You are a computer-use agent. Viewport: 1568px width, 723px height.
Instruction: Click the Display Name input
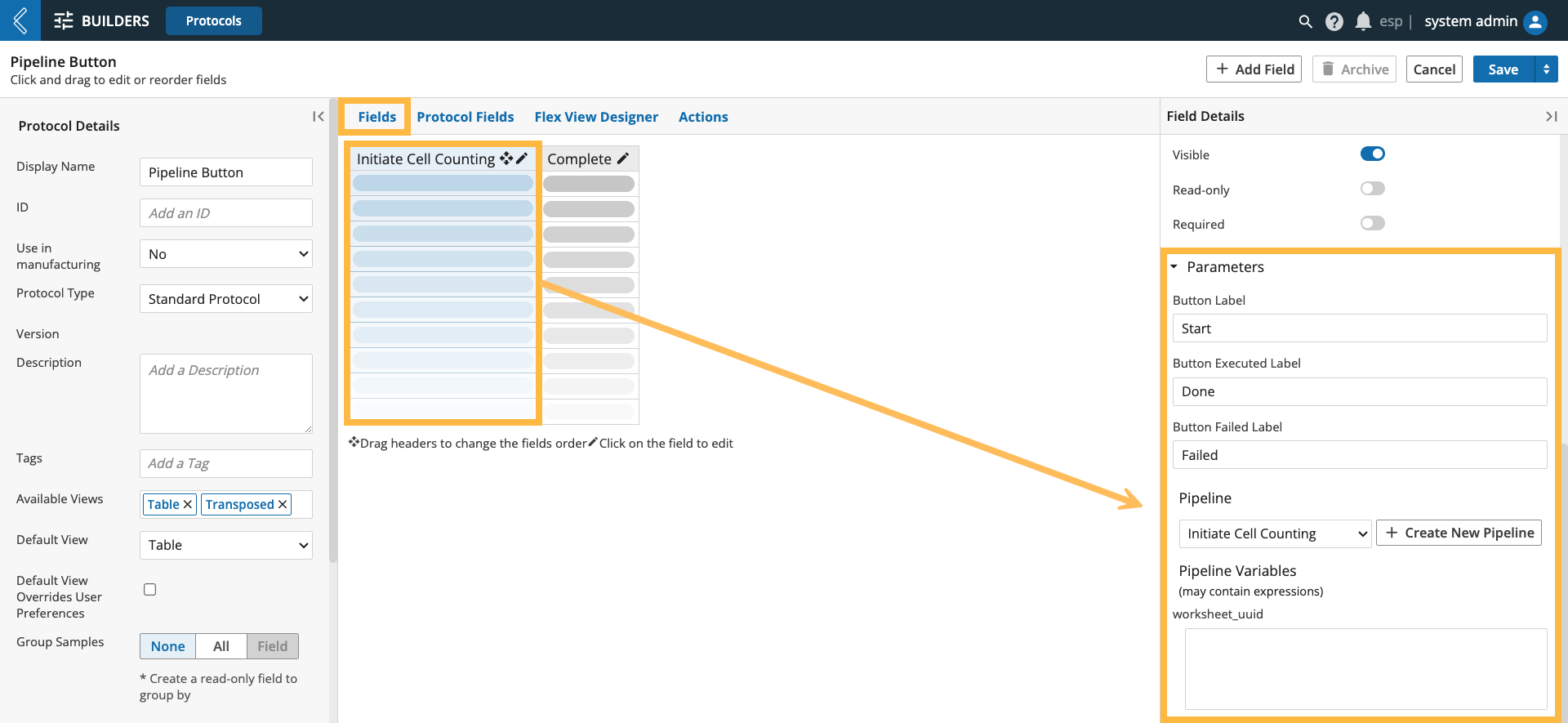pos(226,172)
